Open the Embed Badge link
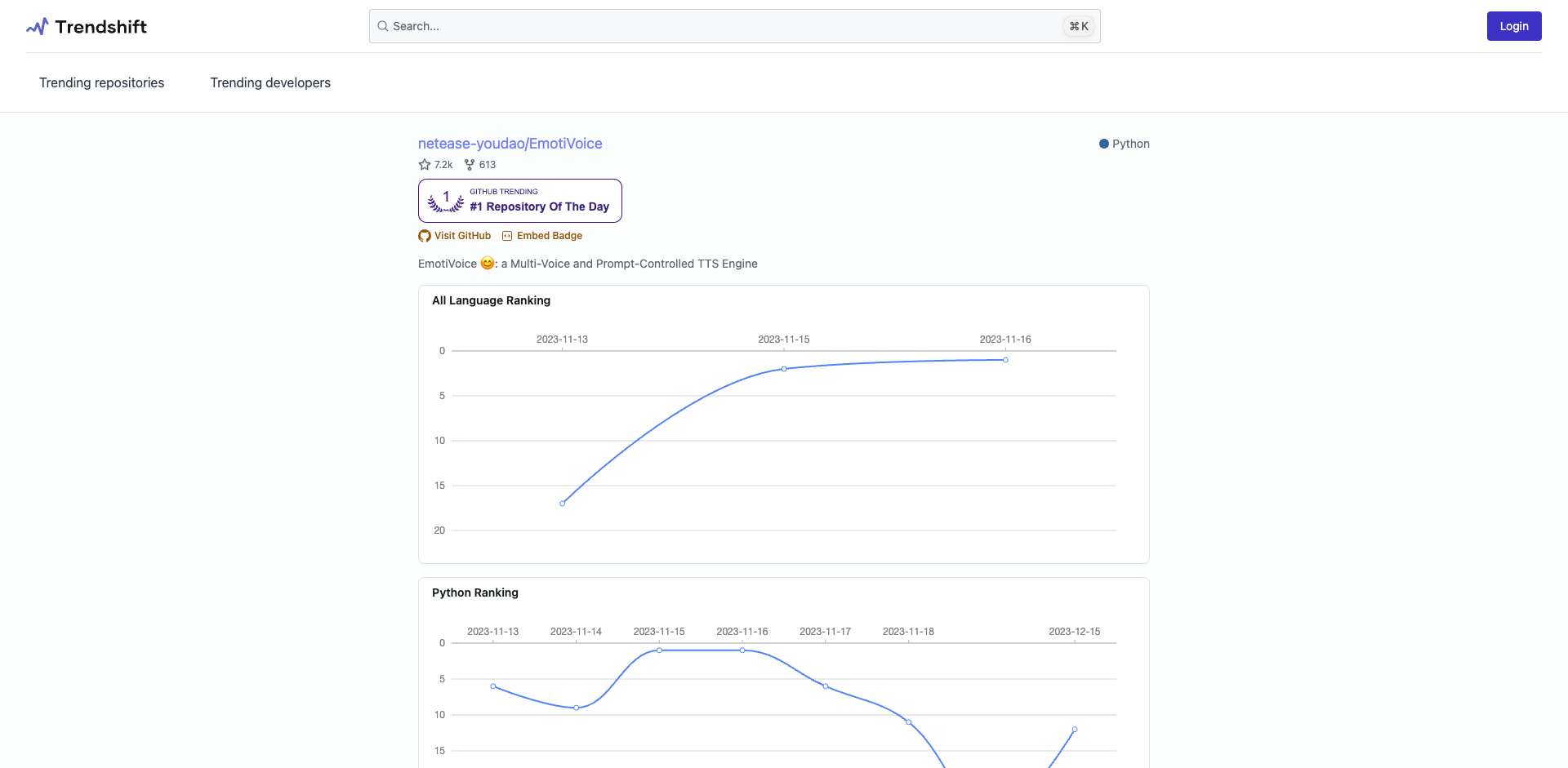 click(550, 236)
